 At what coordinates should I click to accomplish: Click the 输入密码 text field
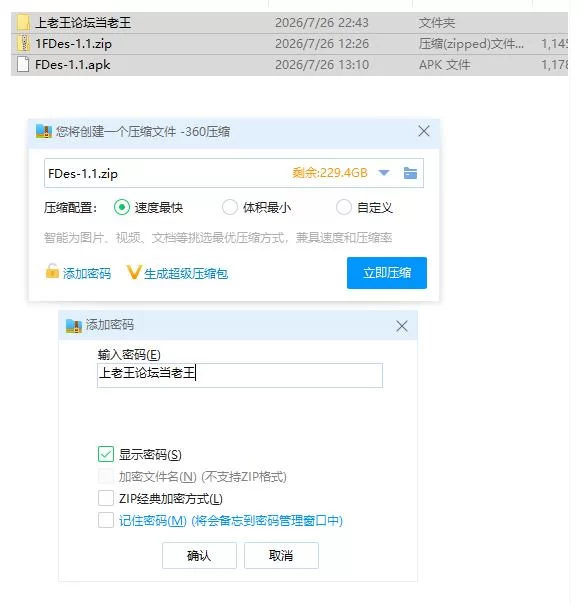pyautogui.click(x=240, y=375)
